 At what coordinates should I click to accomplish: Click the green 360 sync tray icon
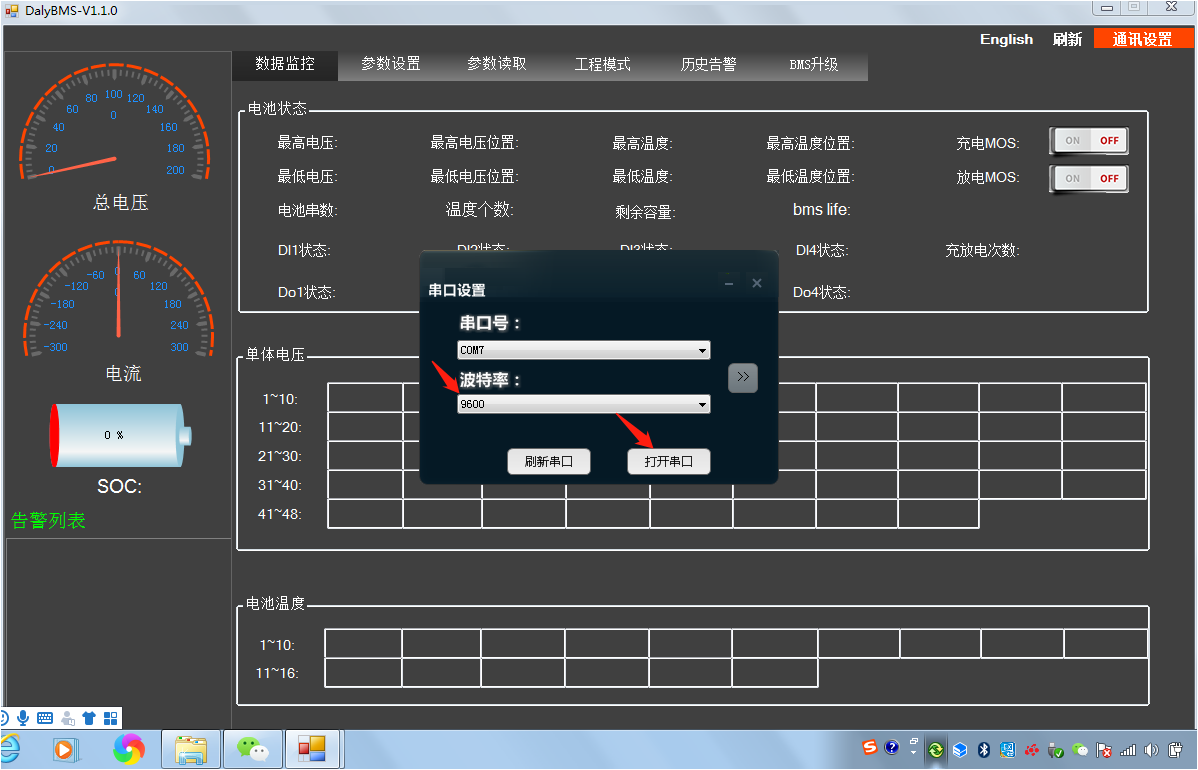pyautogui.click(x=936, y=750)
